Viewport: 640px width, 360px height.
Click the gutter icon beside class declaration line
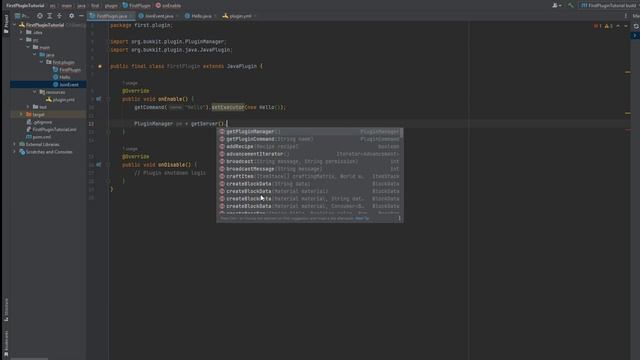(100, 66)
